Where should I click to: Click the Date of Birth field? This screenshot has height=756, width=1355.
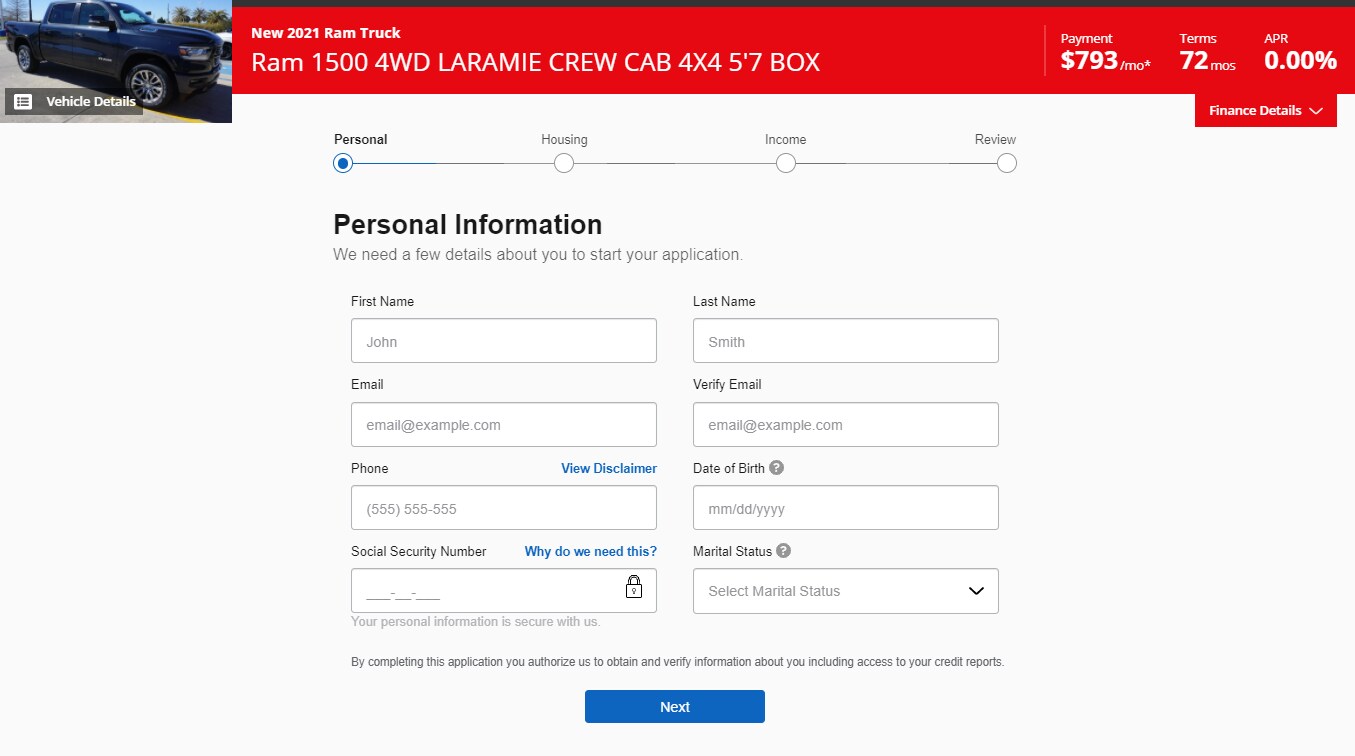[846, 508]
